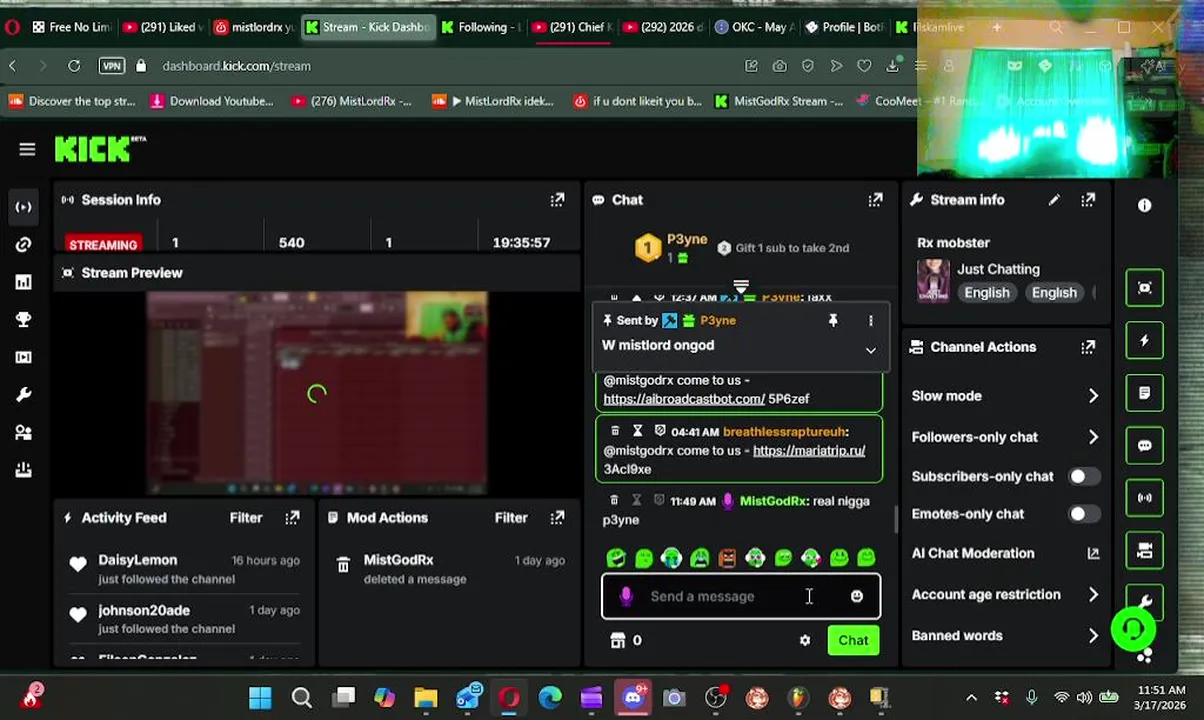The height and width of the screenshot is (720, 1204).
Task: Open the bar chart analytics sidebar icon
Action: tap(23, 282)
